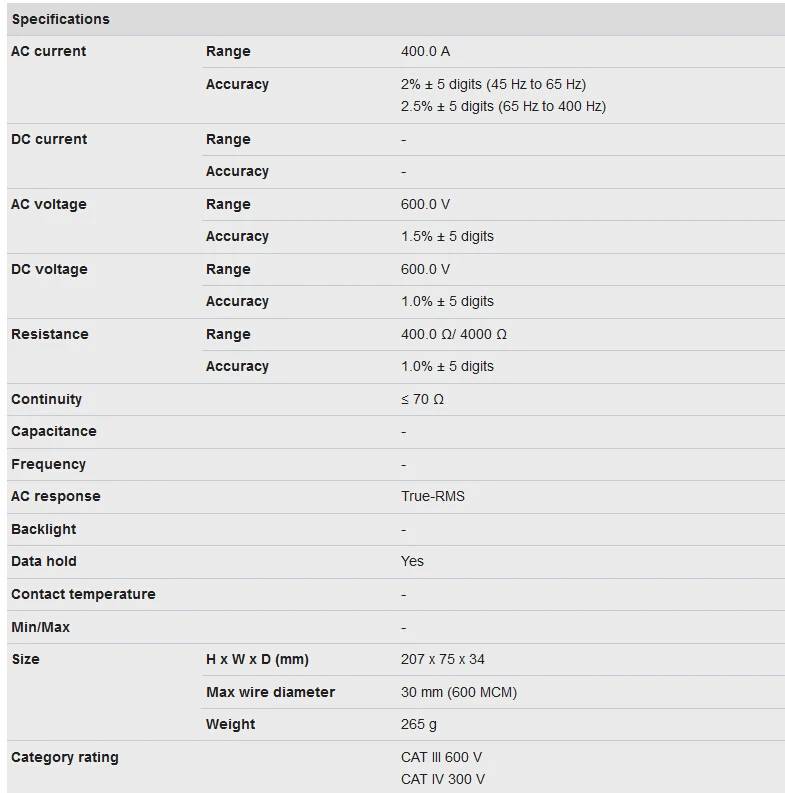This screenshot has height=793, width=785.
Task: Click the 1.5% ± 5 digits value
Action: [x=447, y=236]
